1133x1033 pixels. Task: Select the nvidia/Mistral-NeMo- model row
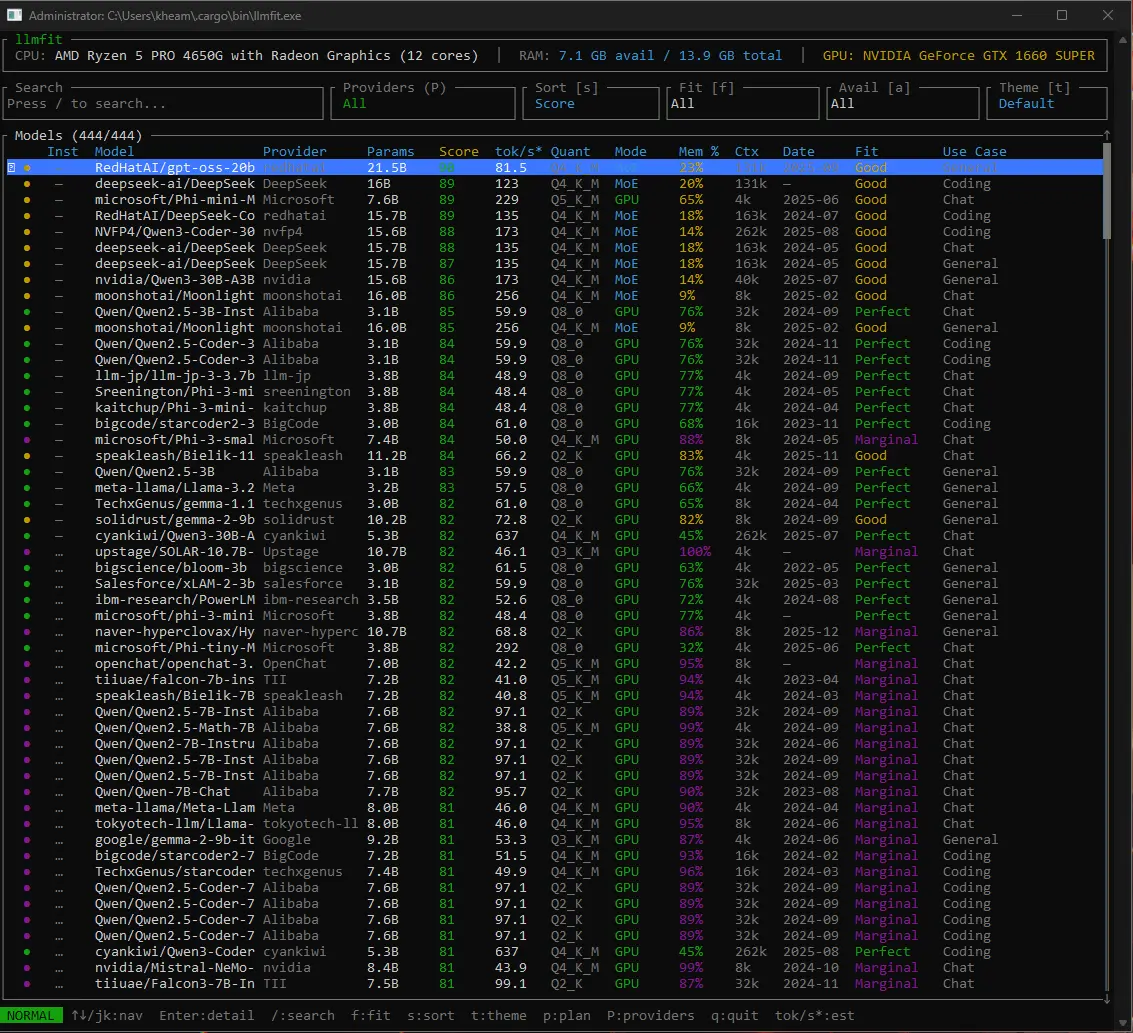554,968
